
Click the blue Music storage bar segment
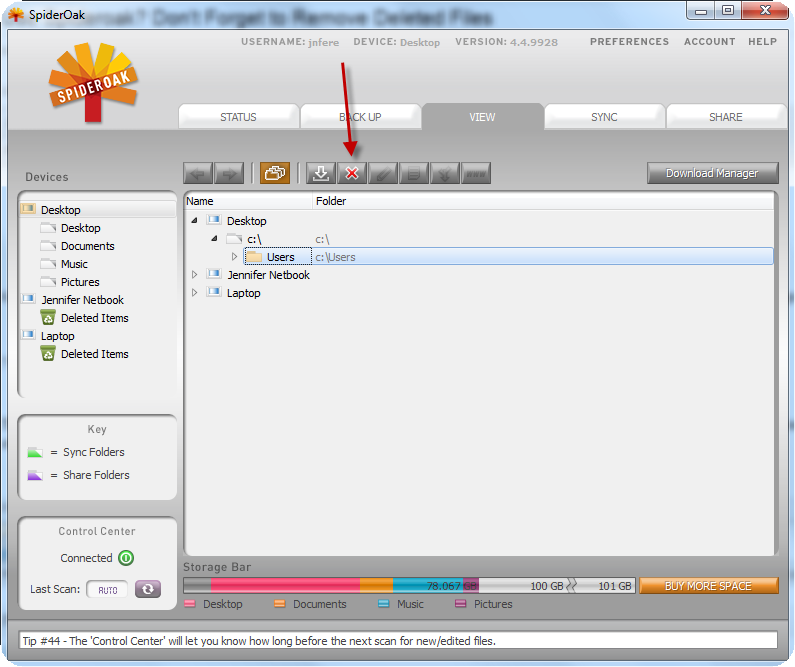427,586
